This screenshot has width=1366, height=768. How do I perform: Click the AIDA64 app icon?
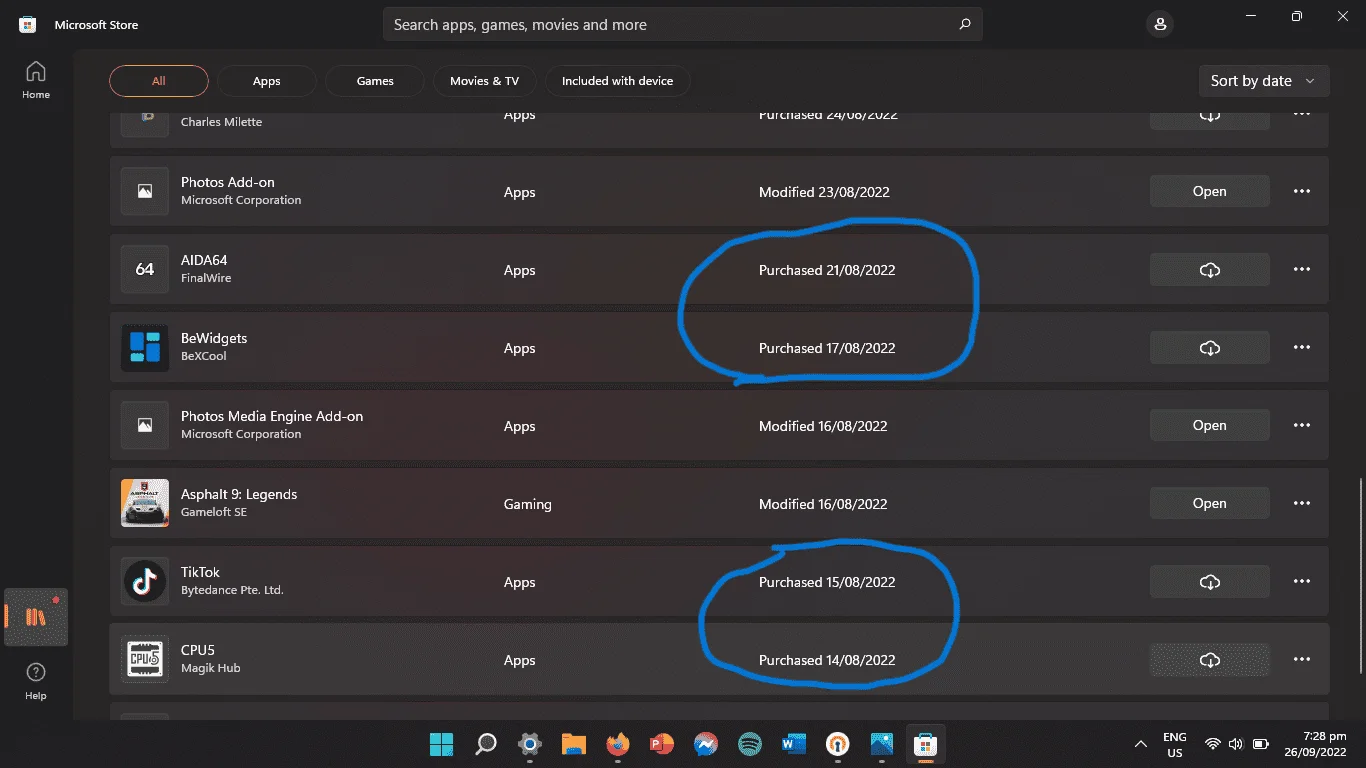pos(145,270)
